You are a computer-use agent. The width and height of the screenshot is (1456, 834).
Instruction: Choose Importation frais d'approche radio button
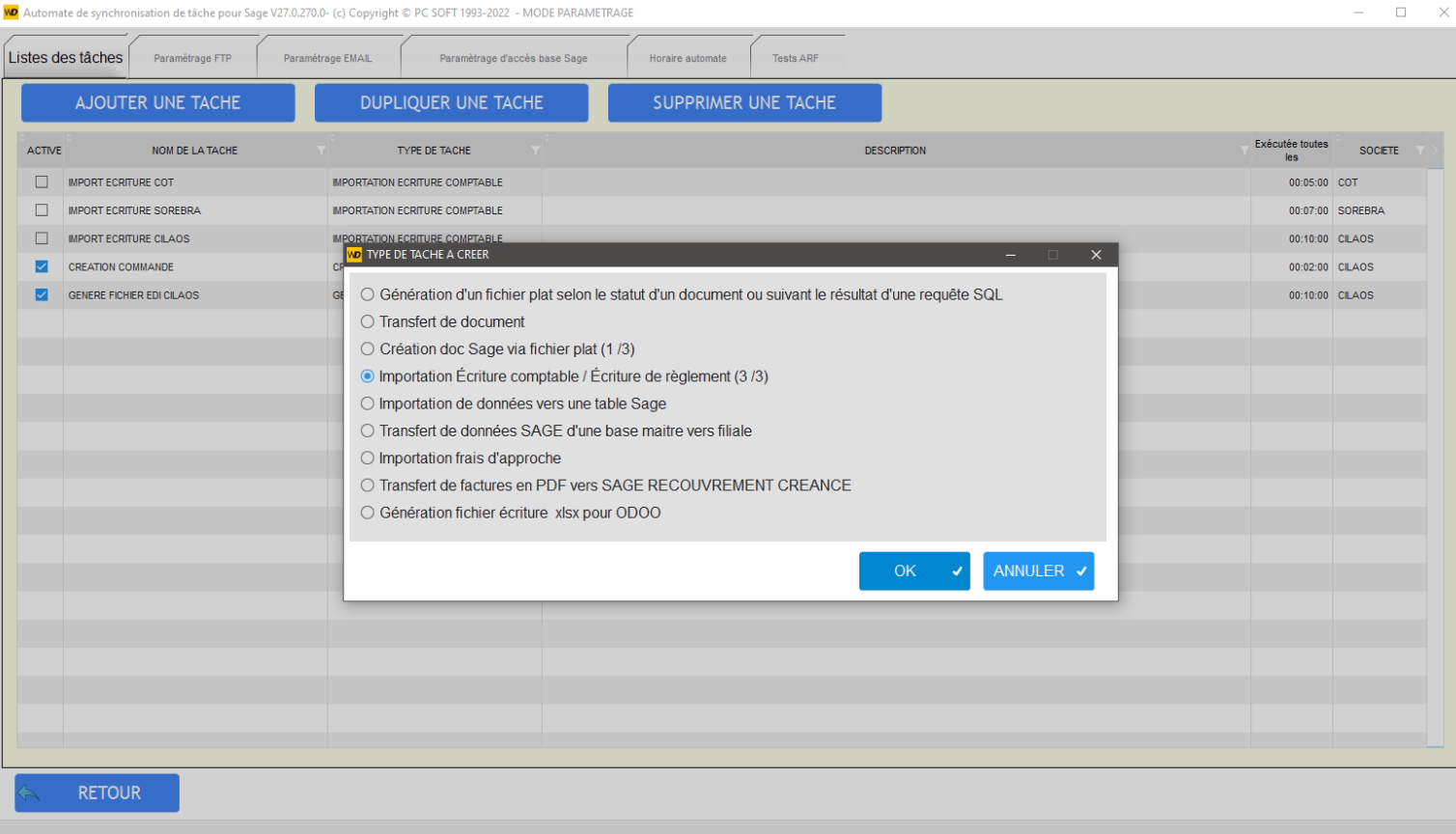(368, 459)
